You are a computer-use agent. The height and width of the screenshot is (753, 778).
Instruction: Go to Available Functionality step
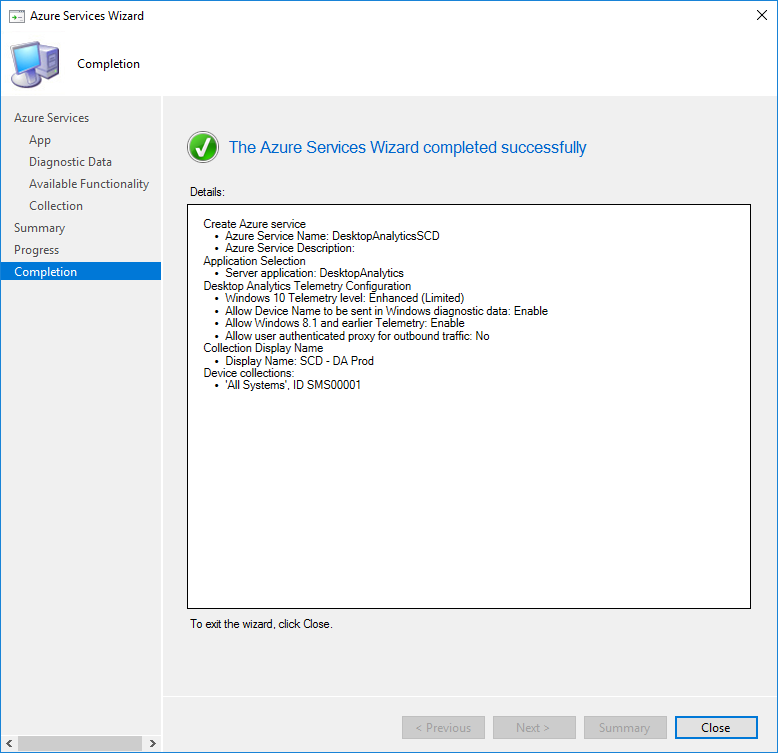point(89,184)
